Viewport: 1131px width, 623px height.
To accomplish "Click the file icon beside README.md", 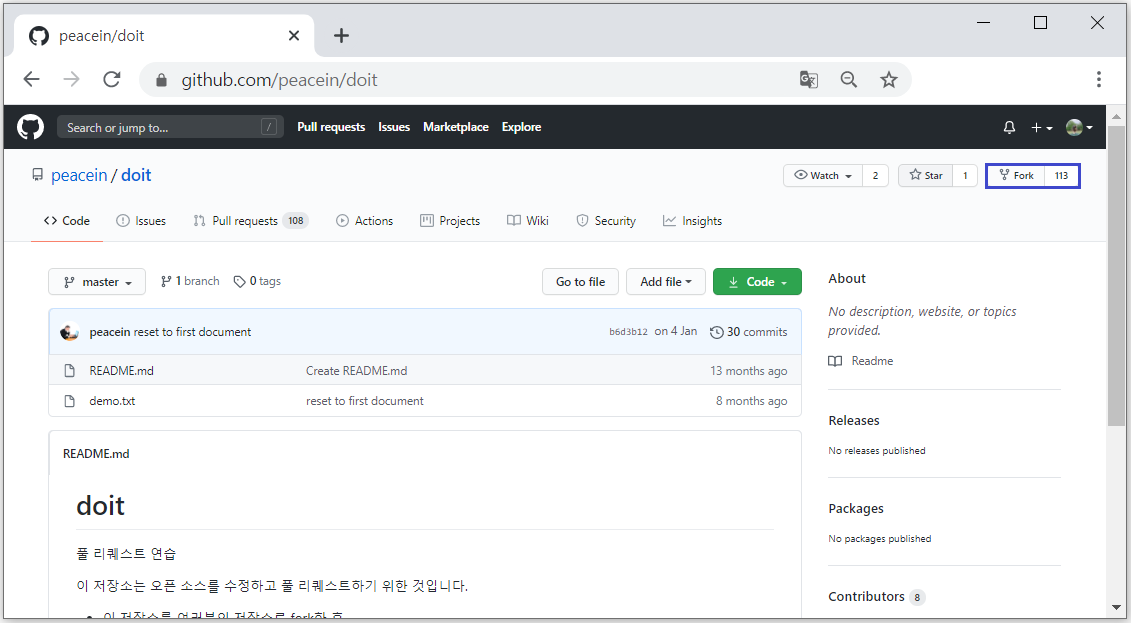I will coord(70,371).
